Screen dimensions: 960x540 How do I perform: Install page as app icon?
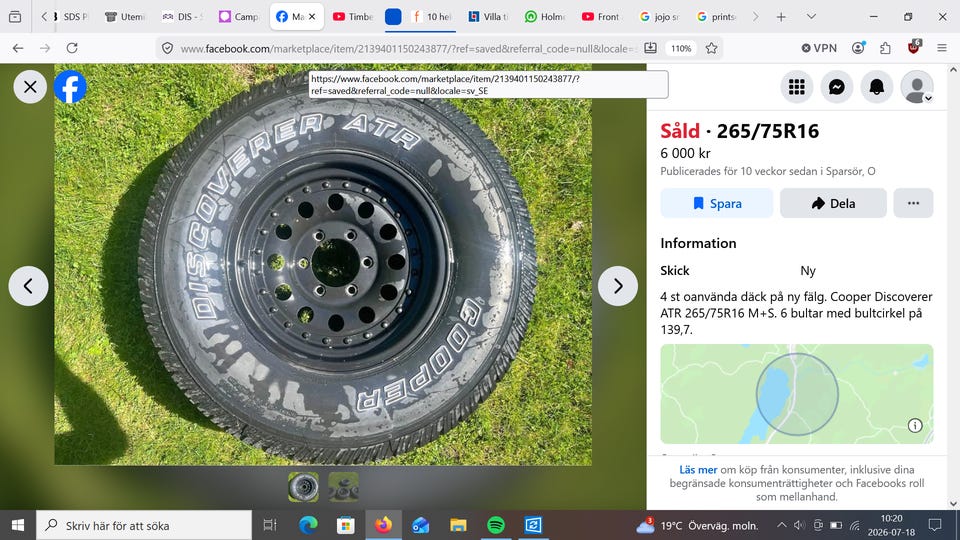click(650, 48)
